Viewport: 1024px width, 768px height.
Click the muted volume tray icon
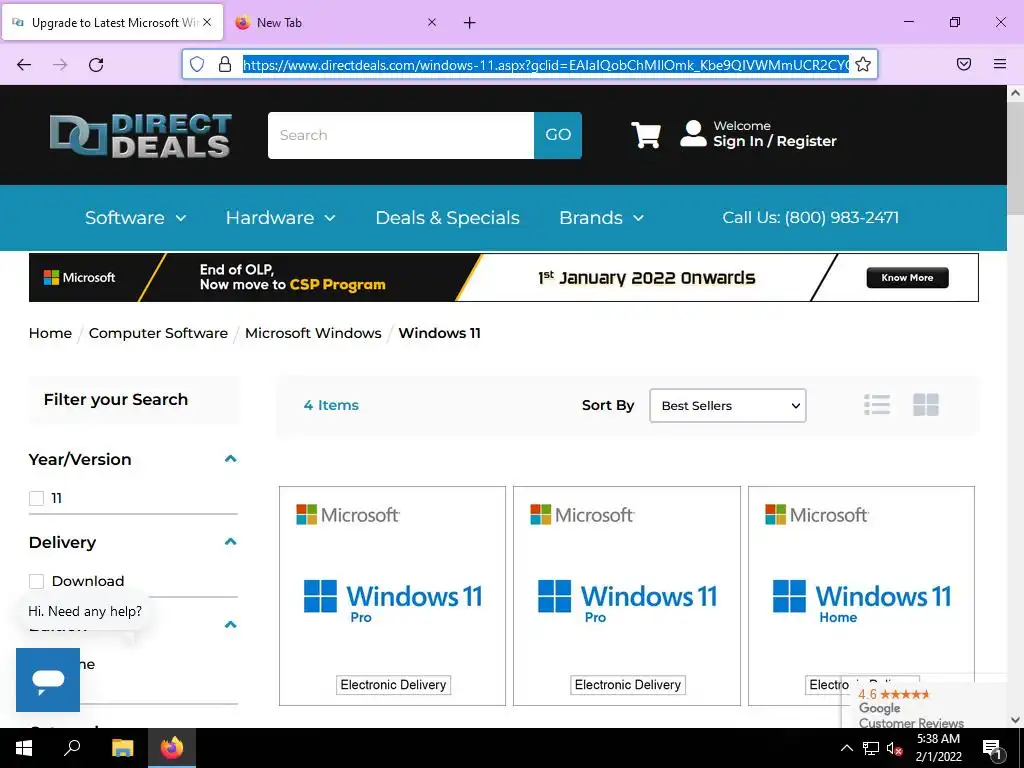tap(895, 749)
